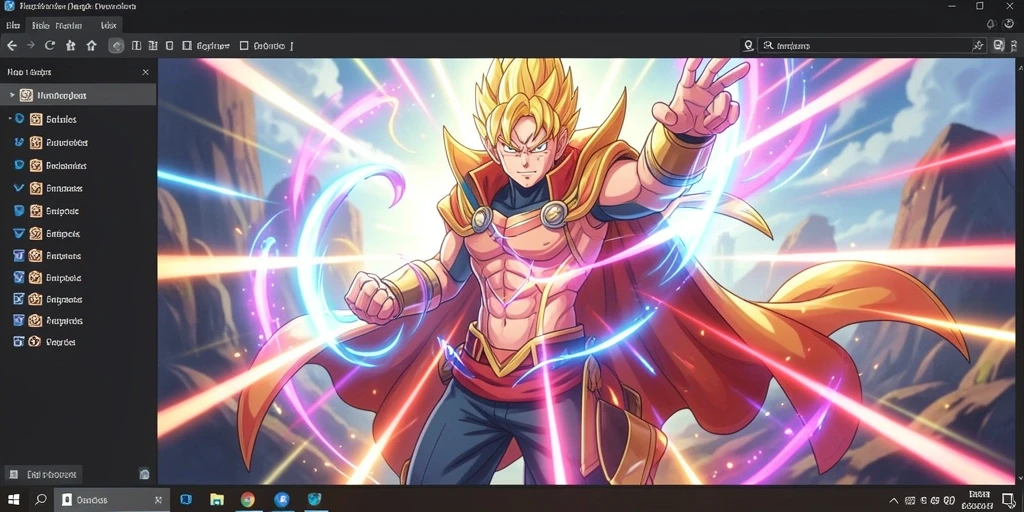This screenshot has width=1024, height=512.
Task: Go forward with the right arrow button
Action: click(x=30, y=46)
